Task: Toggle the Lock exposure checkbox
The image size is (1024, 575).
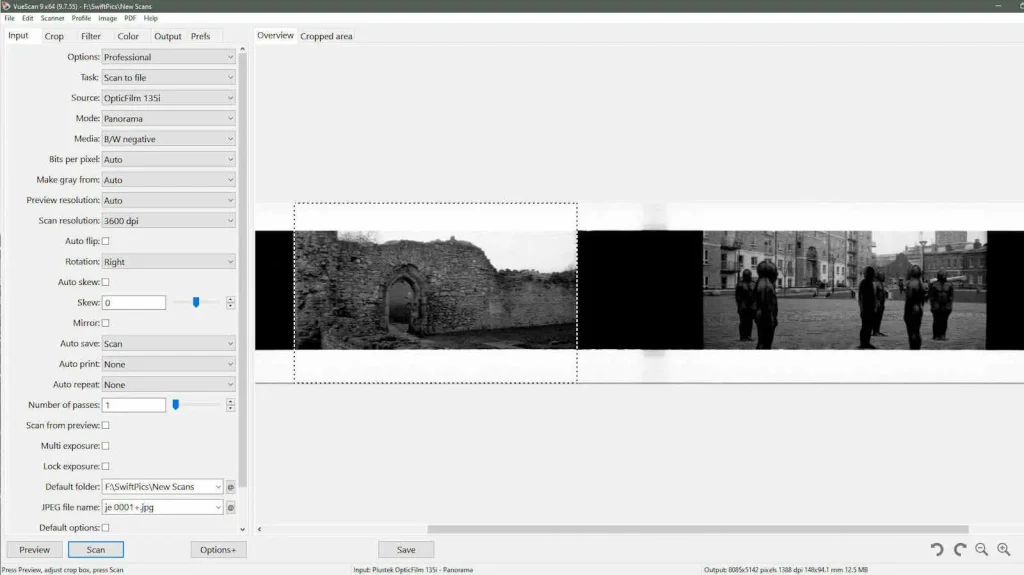Action: pos(105,466)
